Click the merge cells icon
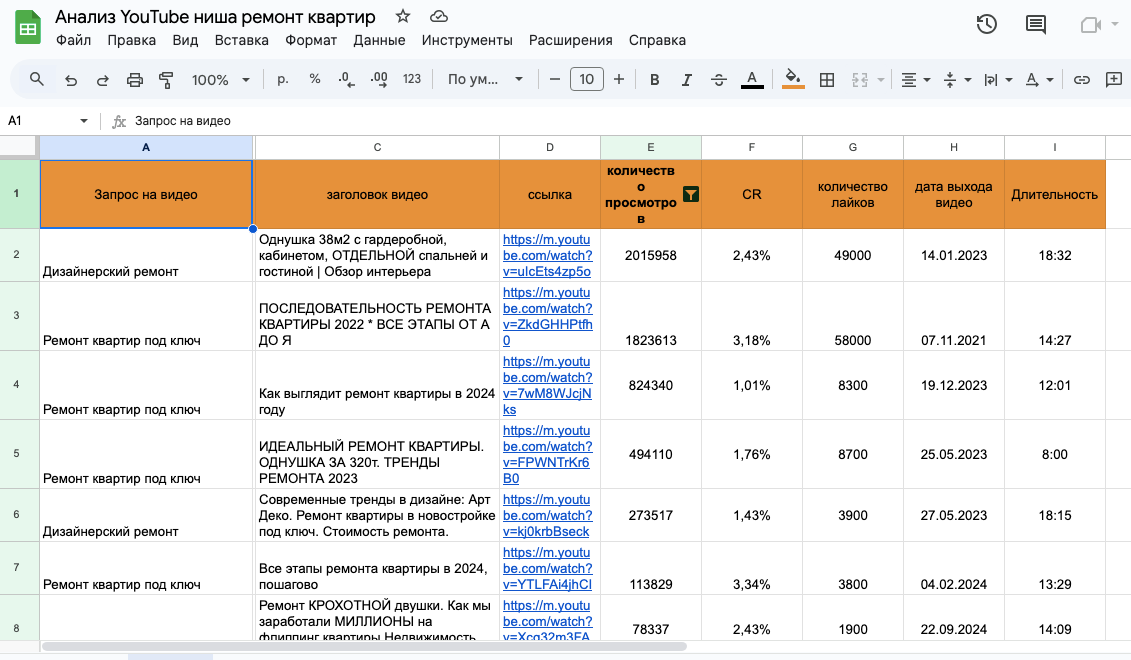Image resolution: width=1131 pixels, height=660 pixels. click(860, 79)
